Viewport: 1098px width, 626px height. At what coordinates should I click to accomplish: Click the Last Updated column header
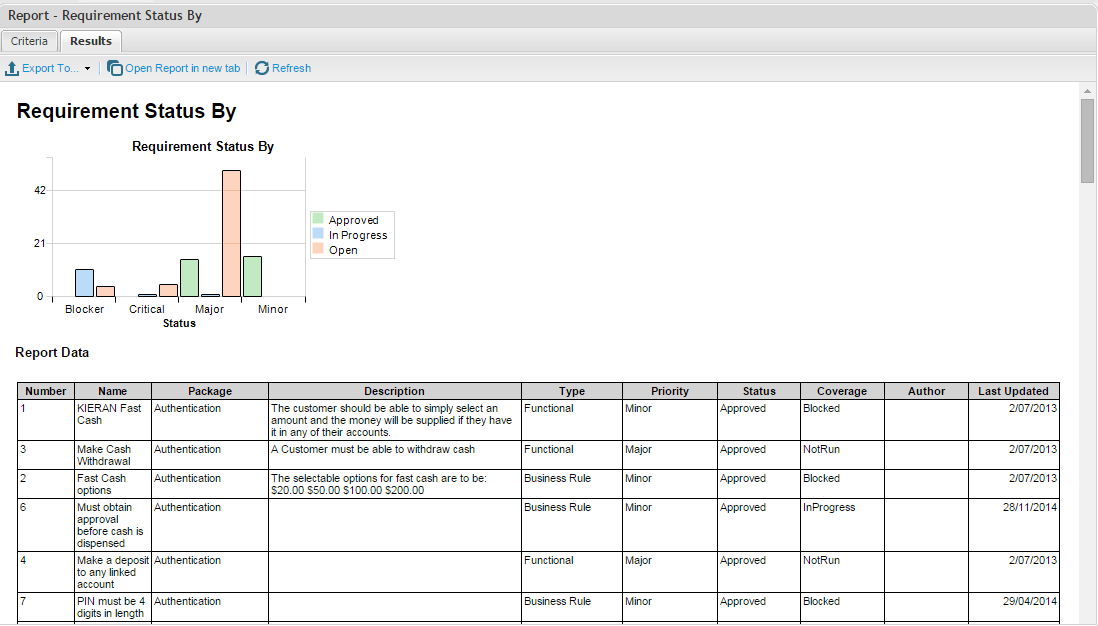point(1013,391)
